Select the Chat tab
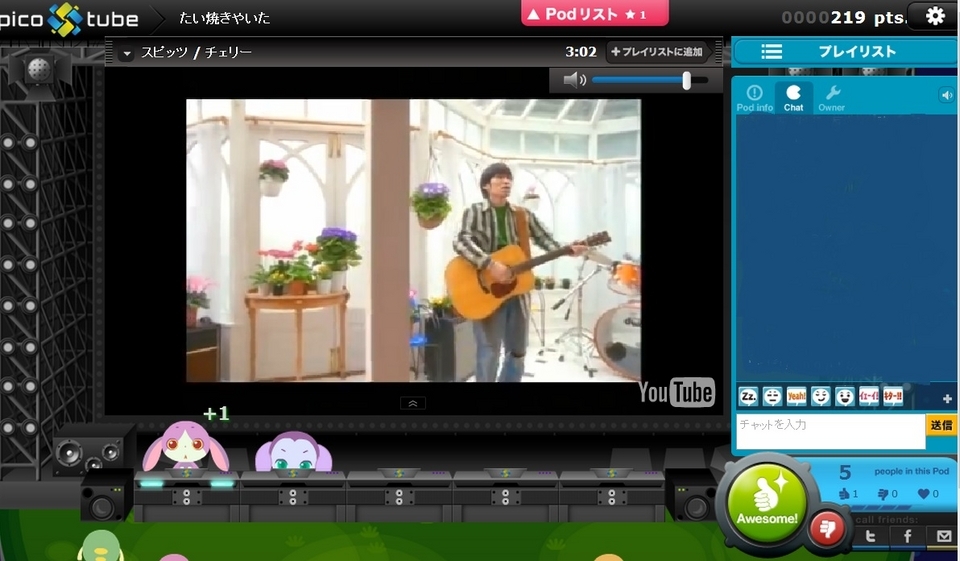The width and height of the screenshot is (960, 561). 793,98
